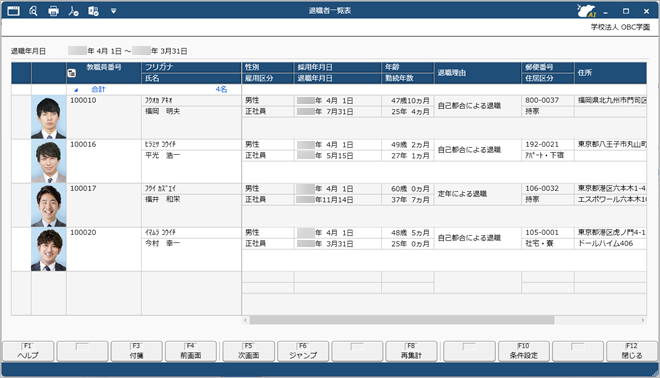Image resolution: width=660 pixels, height=378 pixels.
Task: Select photo of employee 100016
Action: (x=48, y=161)
